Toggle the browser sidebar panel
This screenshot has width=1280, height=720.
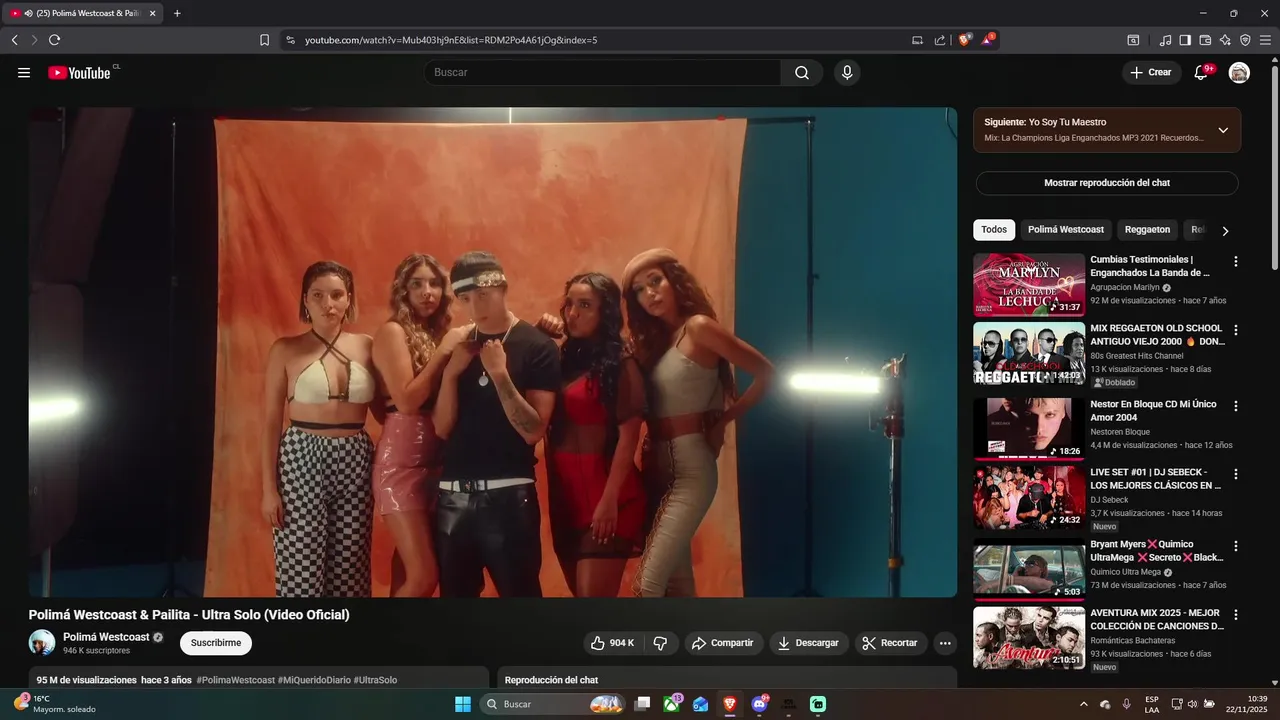pyautogui.click(x=1185, y=40)
